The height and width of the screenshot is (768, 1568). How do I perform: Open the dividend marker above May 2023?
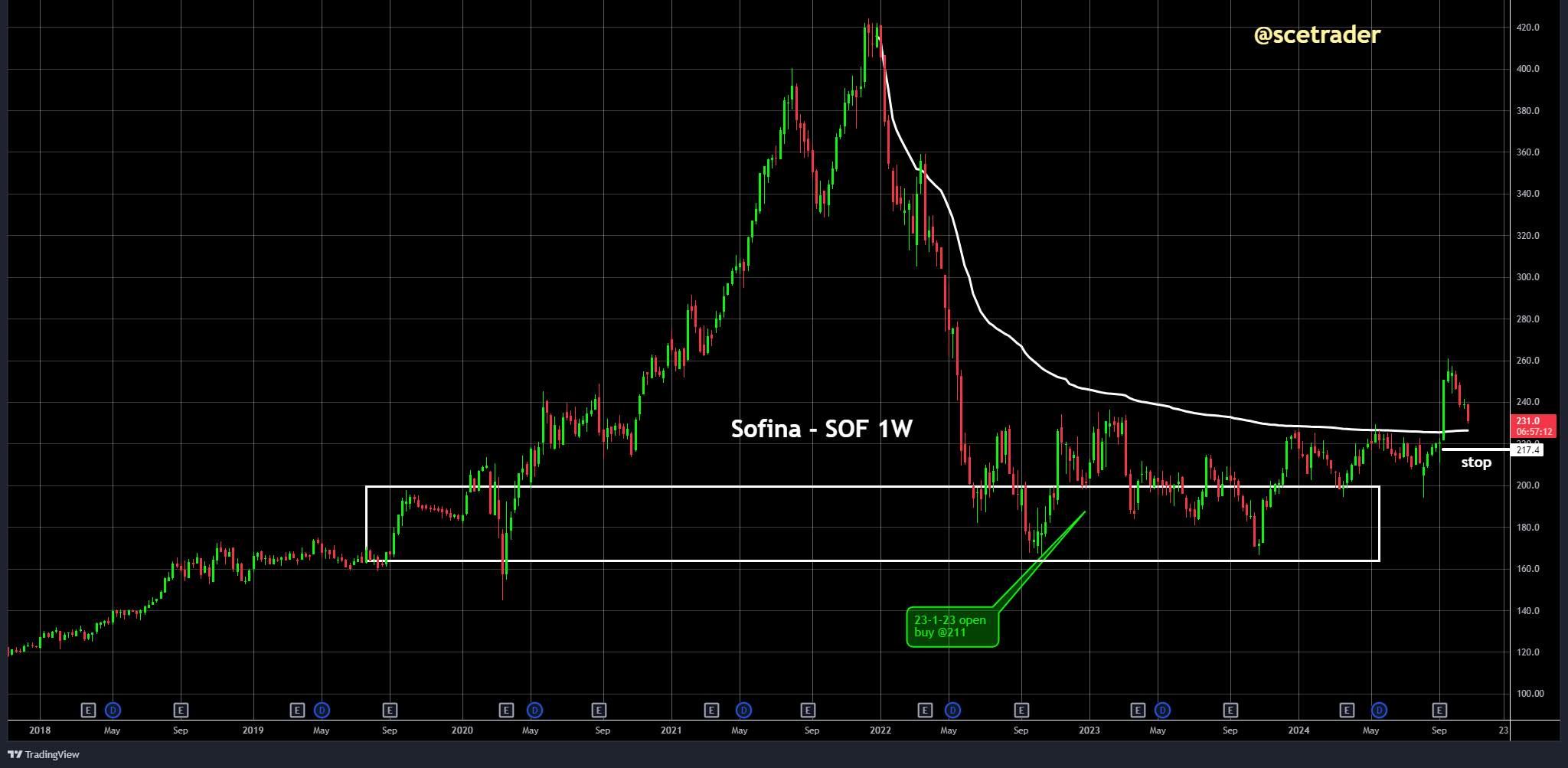pyautogui.click(x=1162, y=711)
